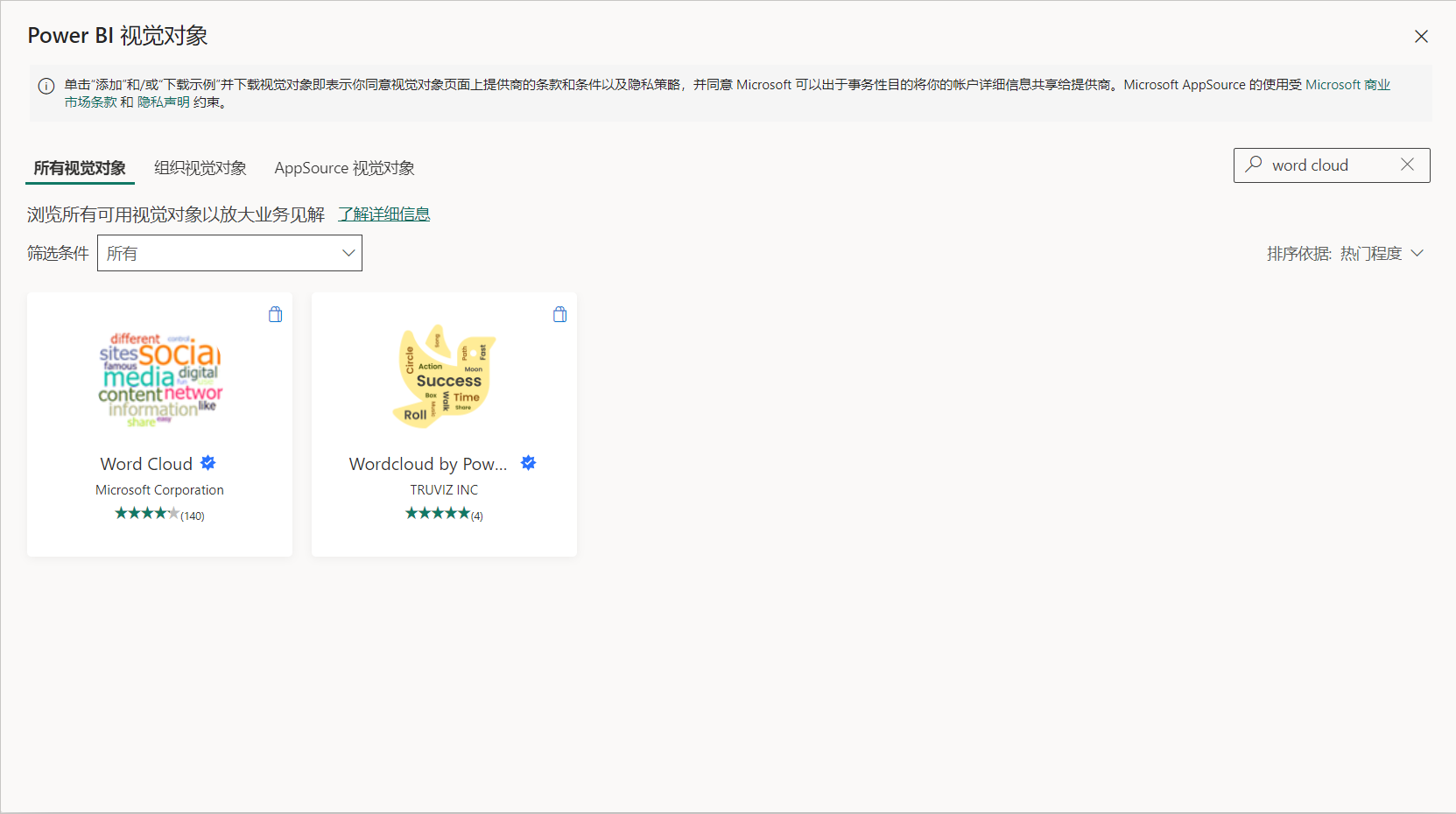The image size is (1456, 814).
Task: Click the search magnifier icon
Action: 1254,165
